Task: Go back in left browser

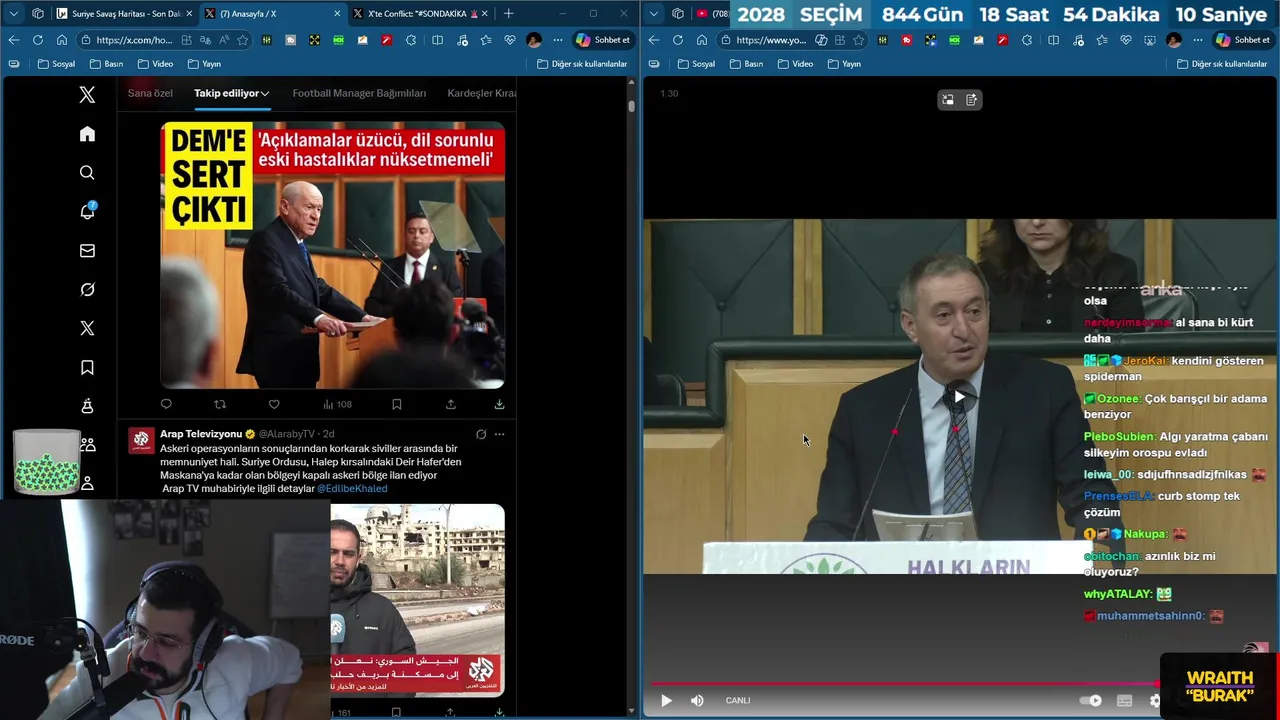Action: click(x=13, y=40)
